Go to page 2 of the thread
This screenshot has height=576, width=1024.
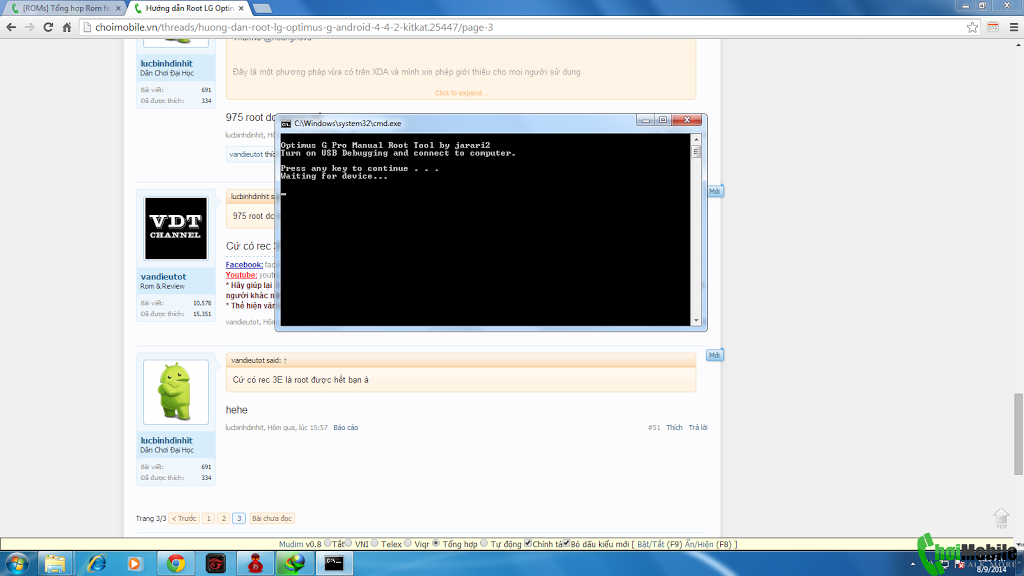click(223, 519)
